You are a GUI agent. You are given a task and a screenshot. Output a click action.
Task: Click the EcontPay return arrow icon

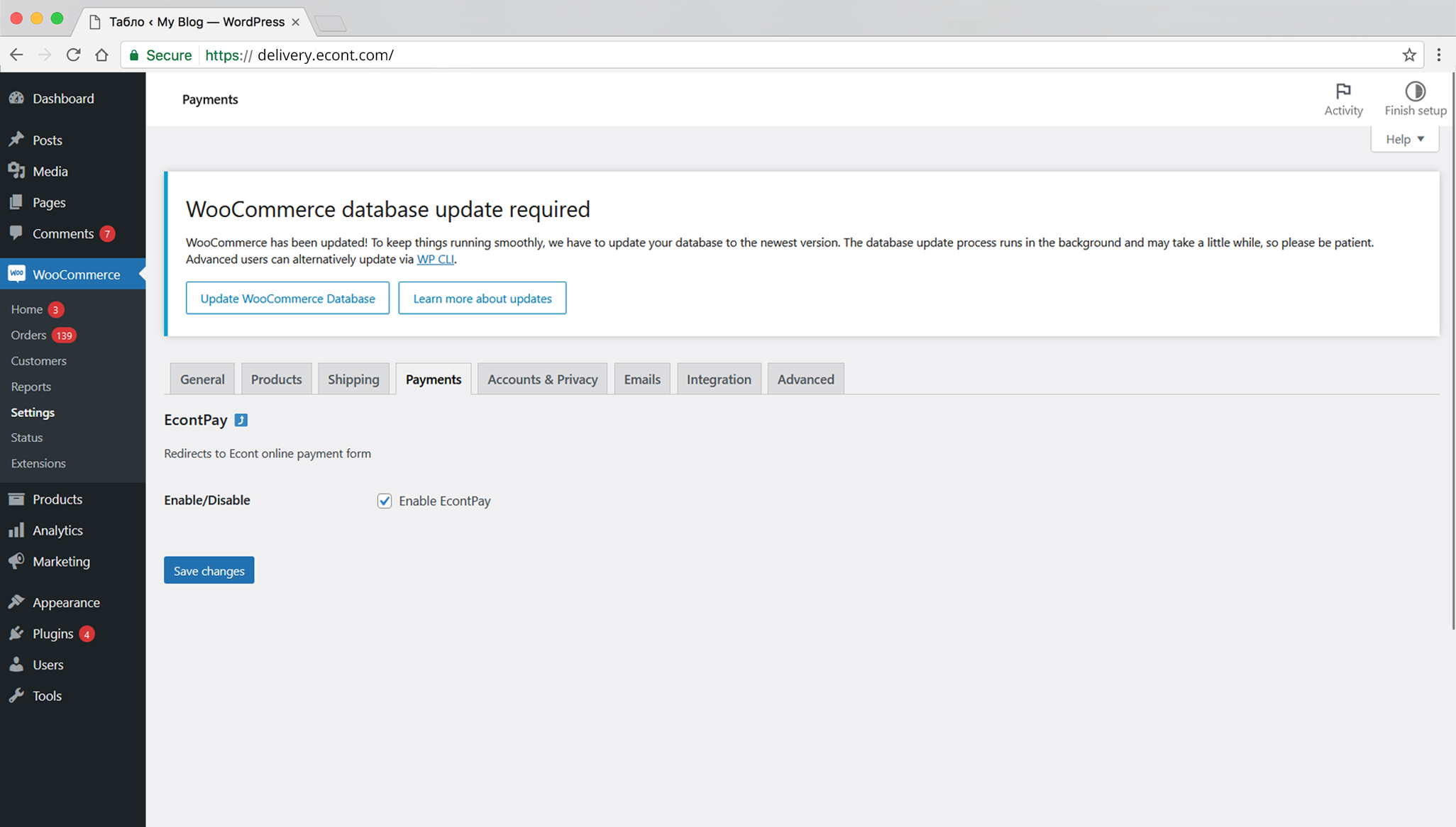pyautogui.click(x=241, y=420)
